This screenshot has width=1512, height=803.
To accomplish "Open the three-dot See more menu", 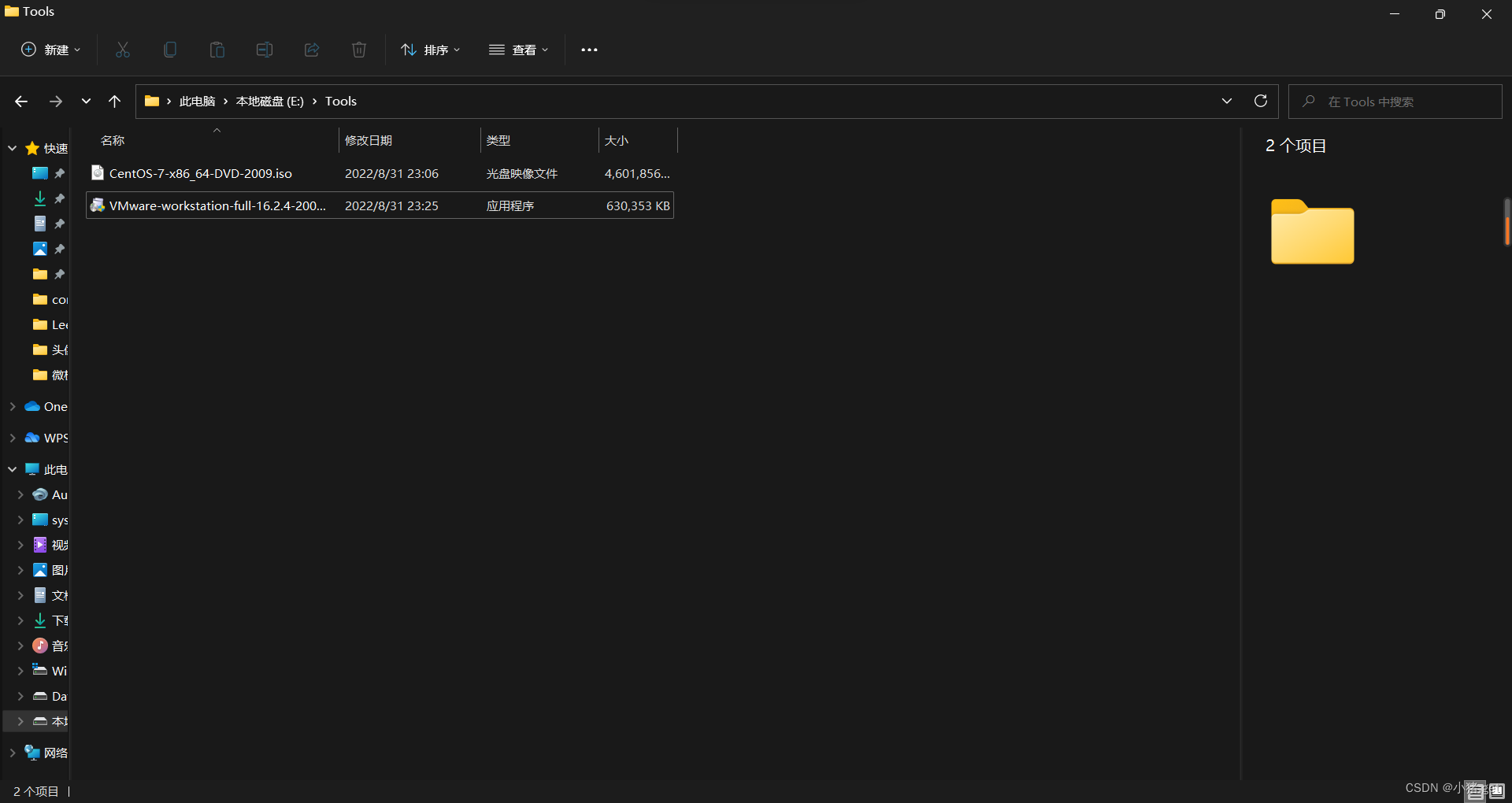I will (x=589, y=50).
